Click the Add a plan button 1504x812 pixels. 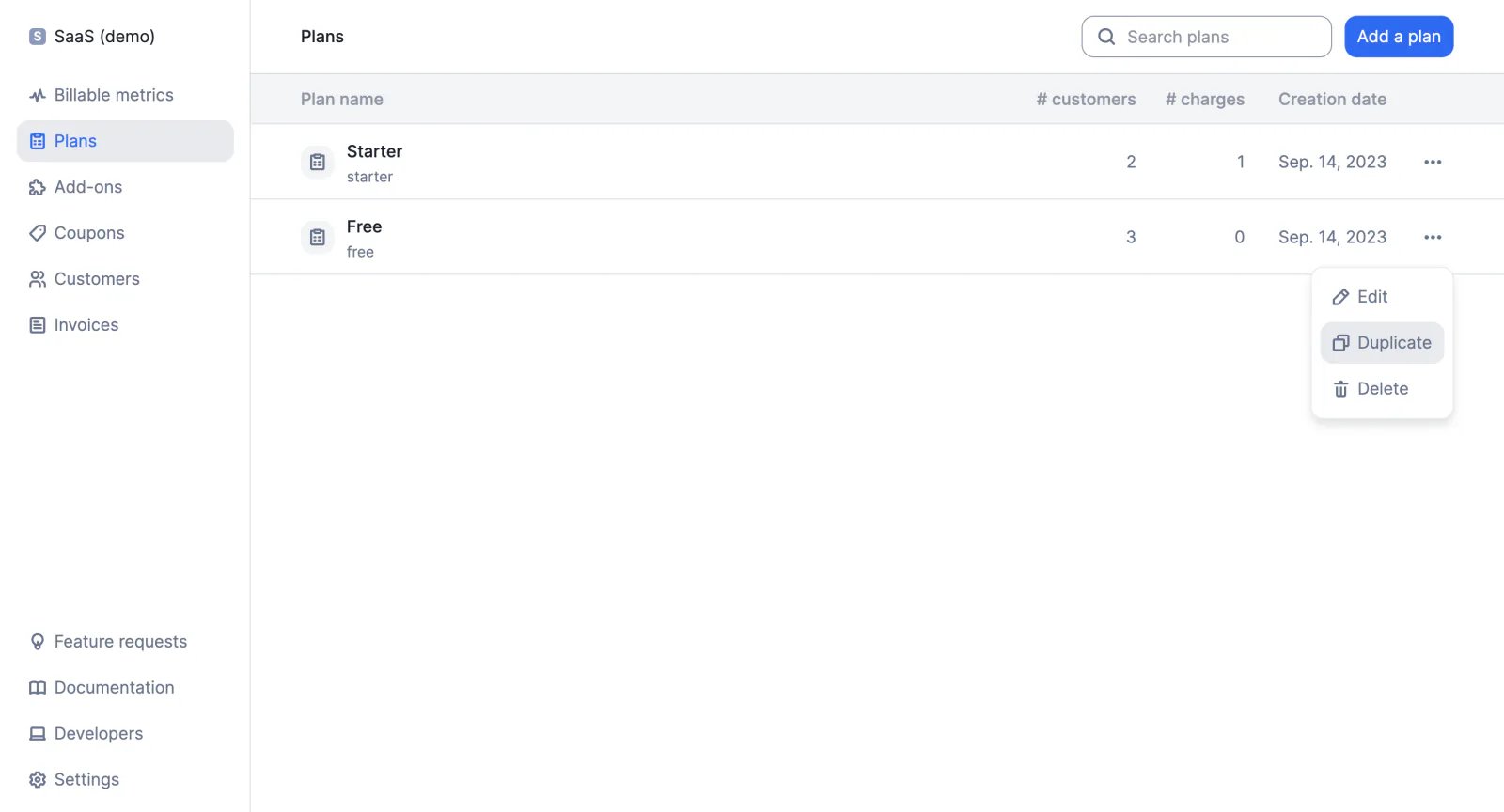pyautogui.click(x=1399, y=37)
